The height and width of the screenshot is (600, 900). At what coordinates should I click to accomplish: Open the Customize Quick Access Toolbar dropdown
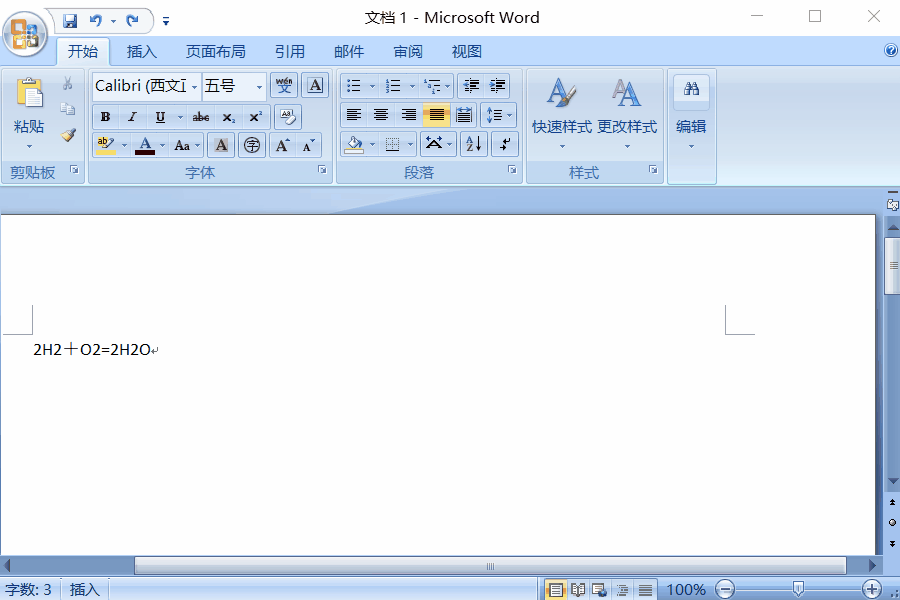coord(166,22)
